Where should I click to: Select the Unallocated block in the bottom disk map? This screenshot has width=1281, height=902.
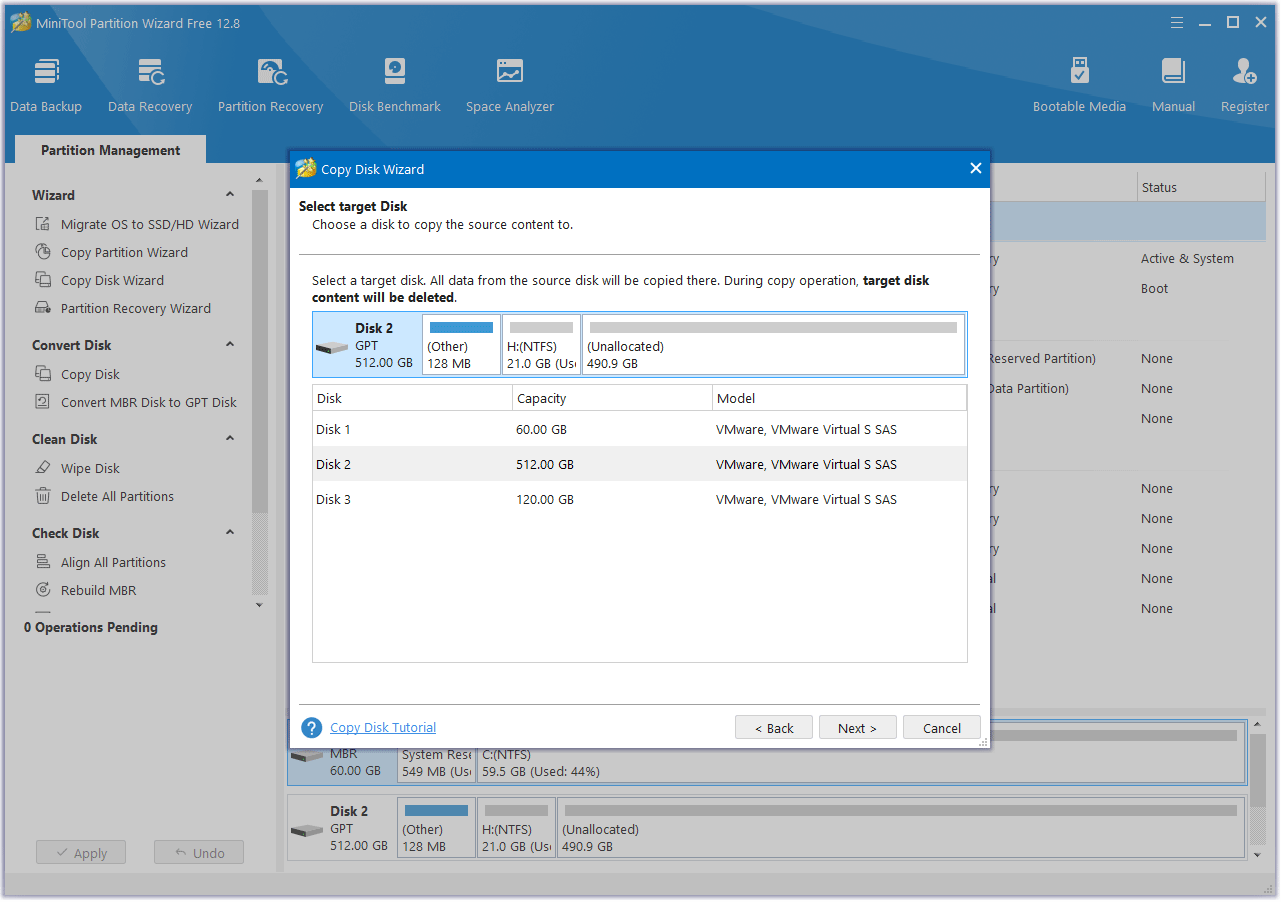tap(900, 827)
